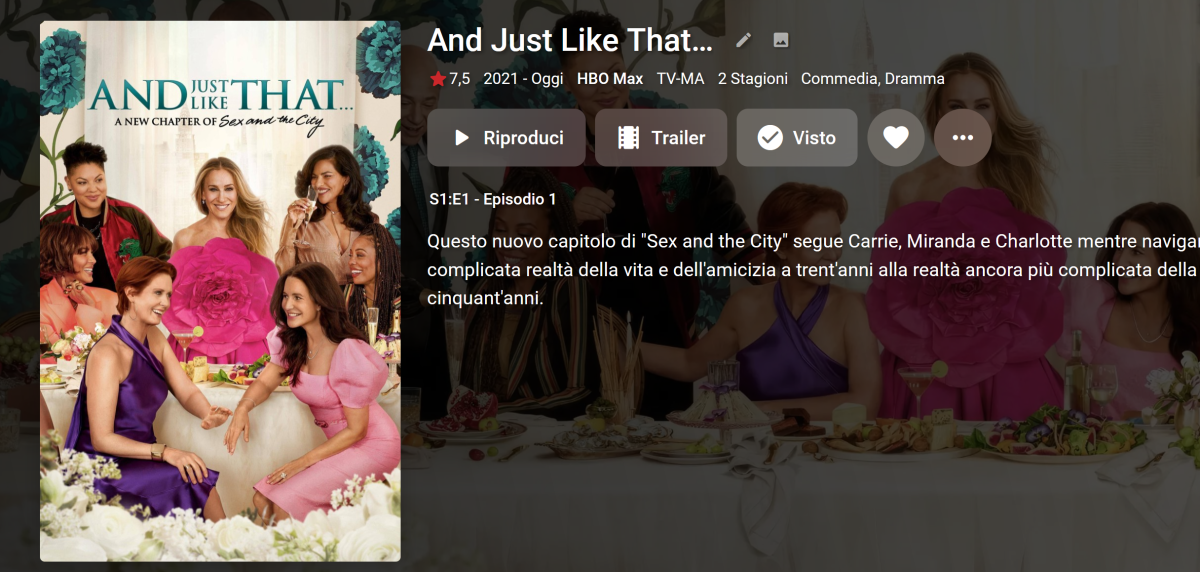Browse the Commedia genre
1200x572 pixels.
click(841, 79)
